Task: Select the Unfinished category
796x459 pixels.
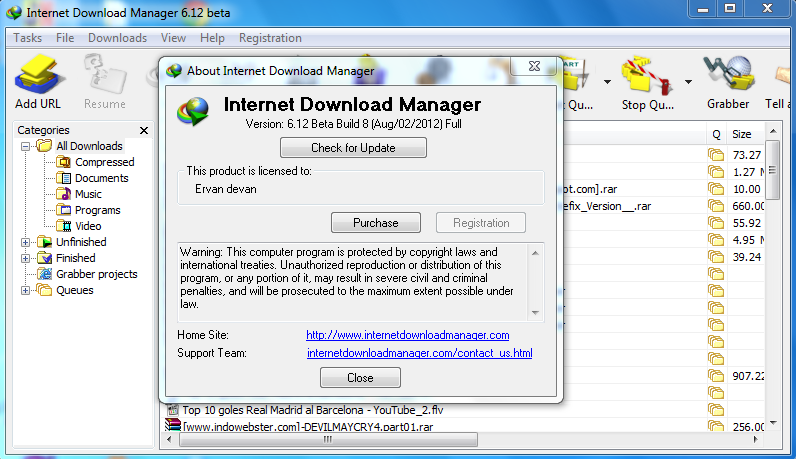Action: [x=81, y=242]
